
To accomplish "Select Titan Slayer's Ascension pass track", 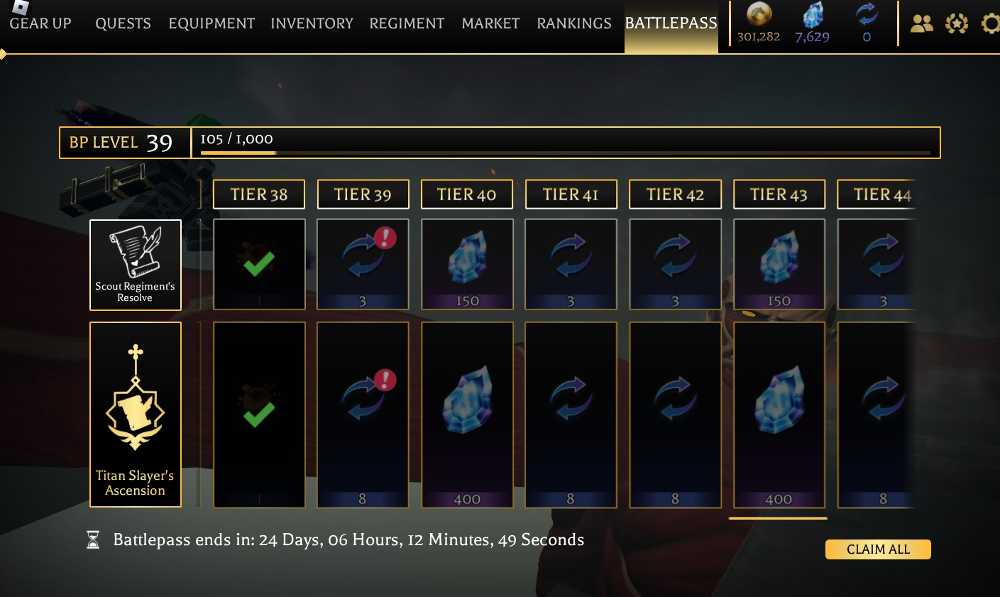I will click(135, 415).
